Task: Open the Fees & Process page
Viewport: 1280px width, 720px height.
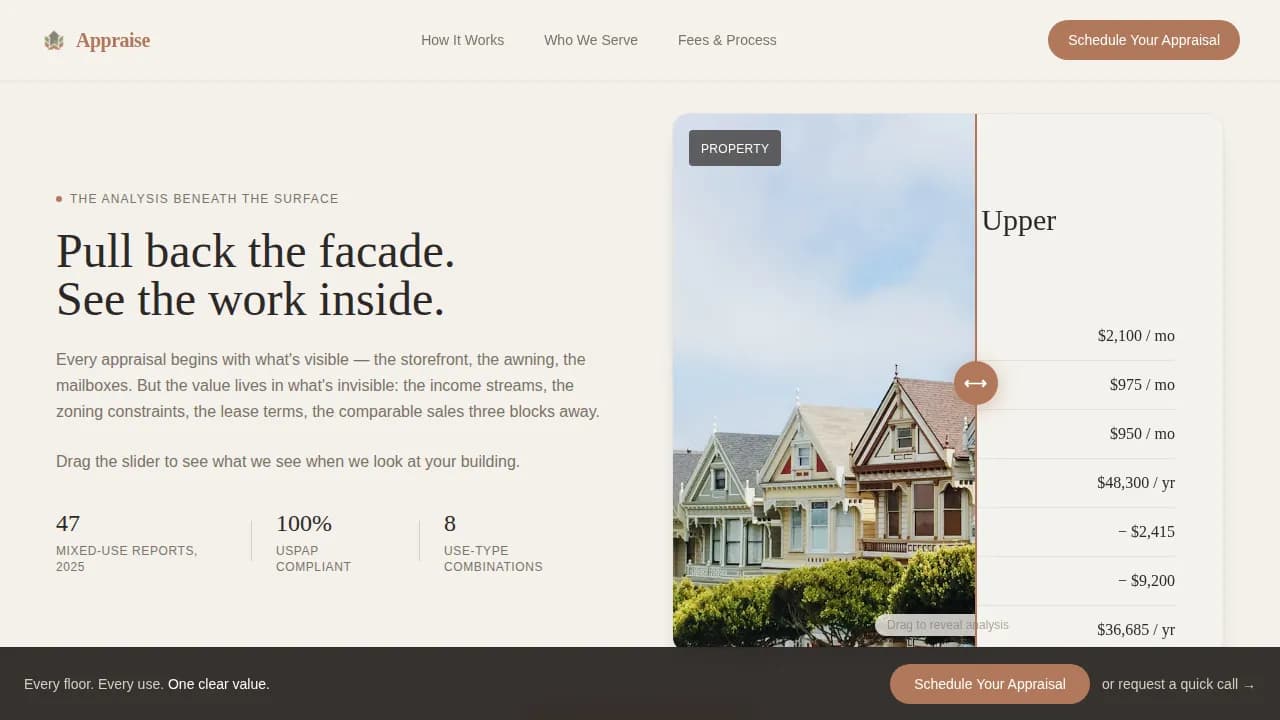Action: coord(727,40)
